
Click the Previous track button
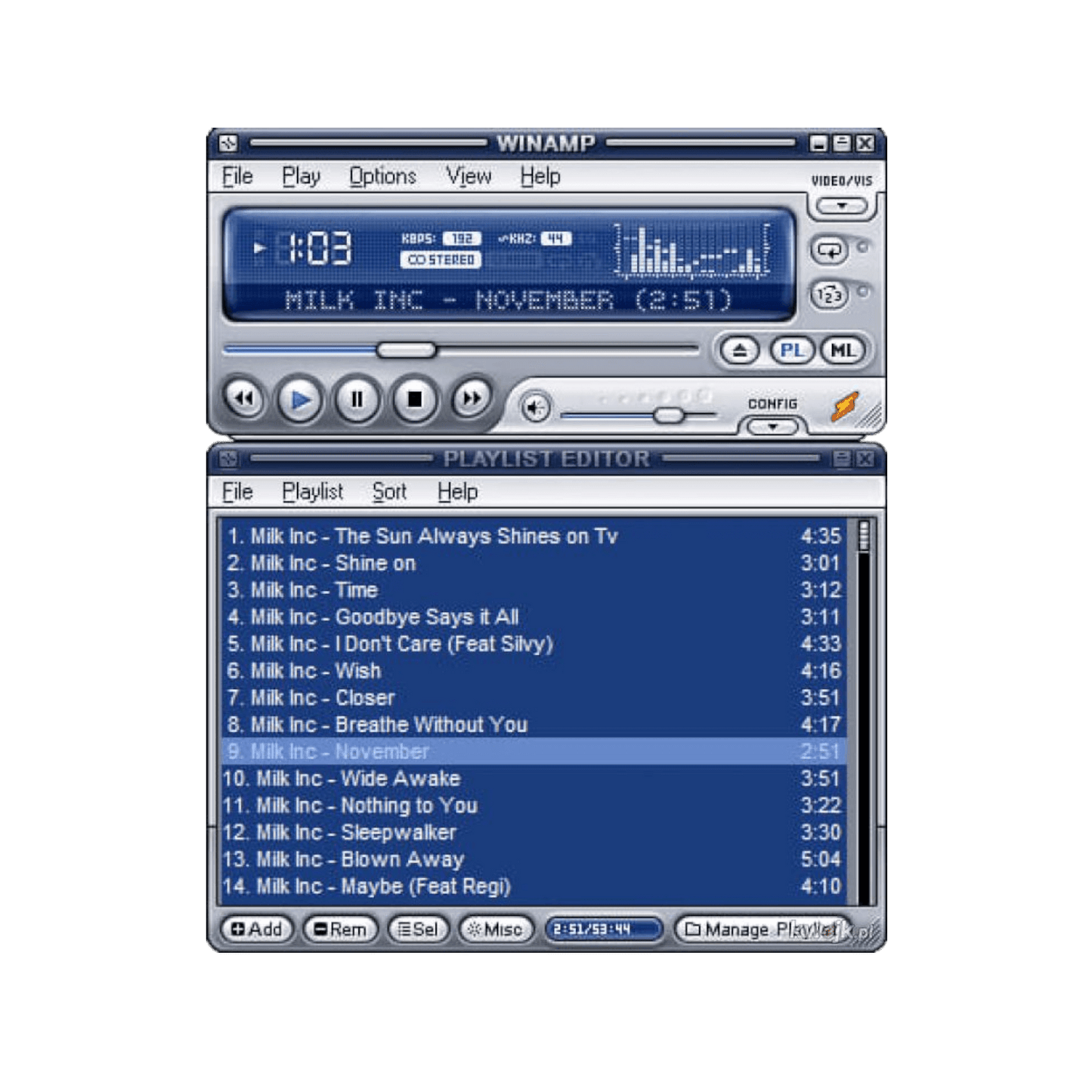pyautogui.click(x=243, y=398)
